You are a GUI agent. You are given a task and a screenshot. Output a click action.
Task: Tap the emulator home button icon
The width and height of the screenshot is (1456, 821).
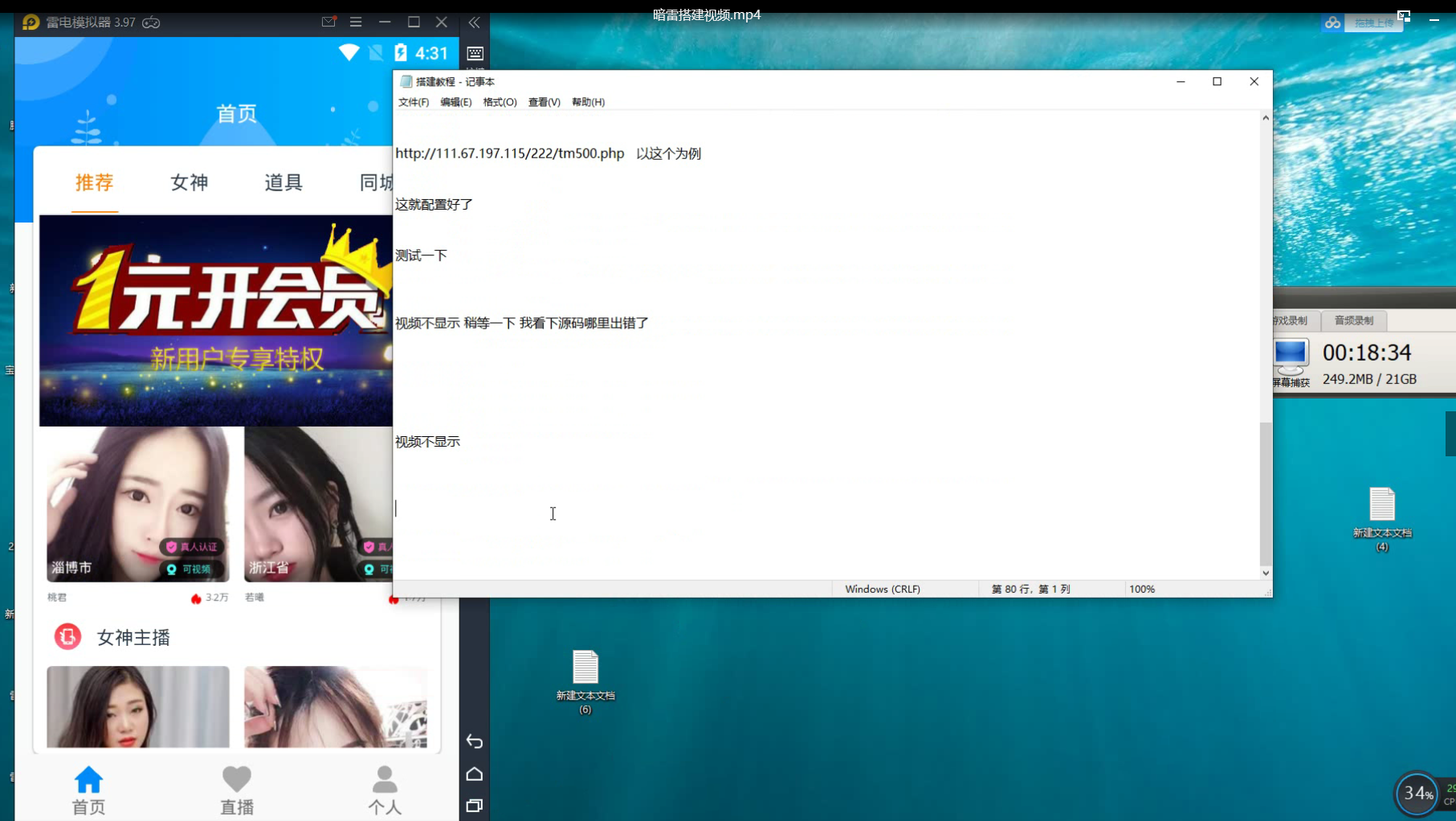tap(475, 774)
